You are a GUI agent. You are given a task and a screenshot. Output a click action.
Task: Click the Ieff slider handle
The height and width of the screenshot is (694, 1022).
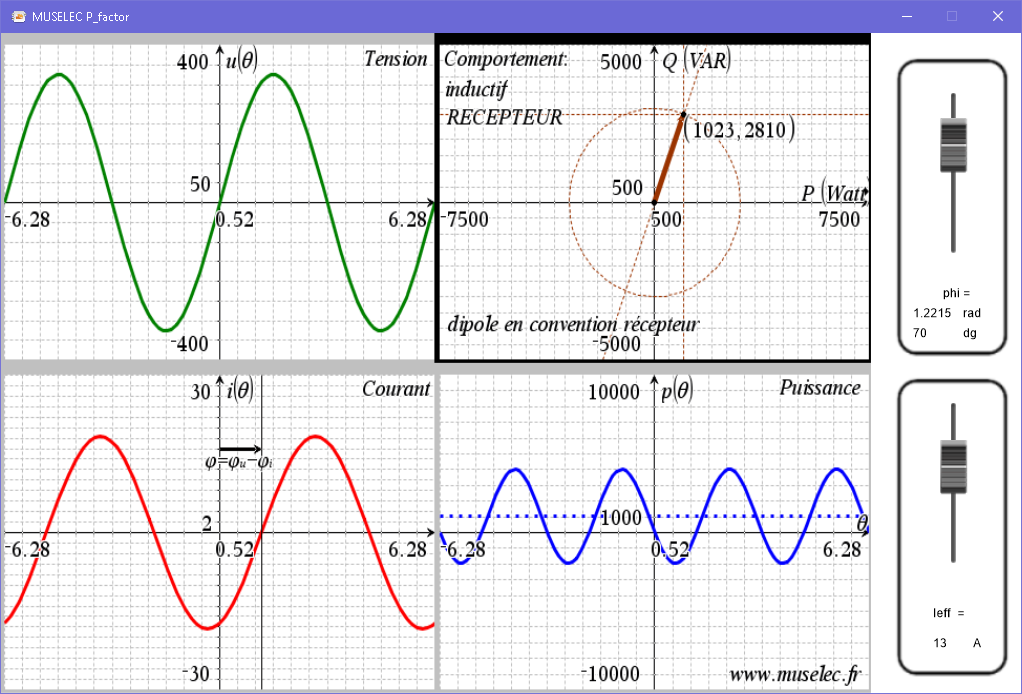953,467
